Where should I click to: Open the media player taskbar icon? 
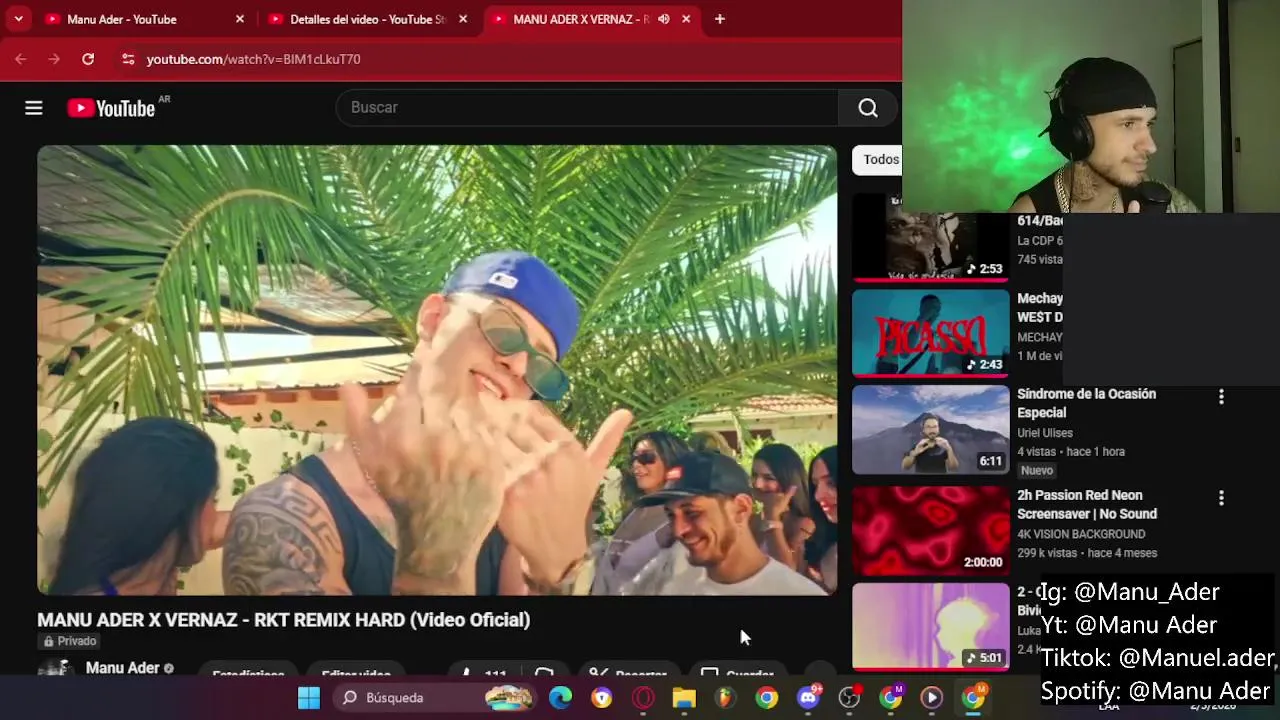click(x=931, y=698)
